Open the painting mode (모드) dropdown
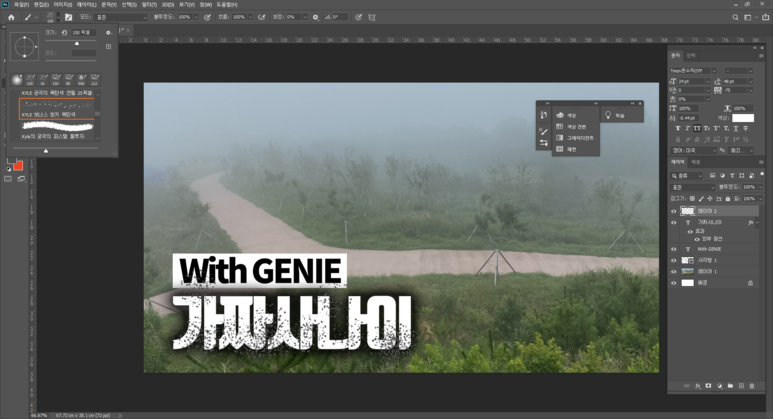This screenshot has width=773, height=419. 121,17
